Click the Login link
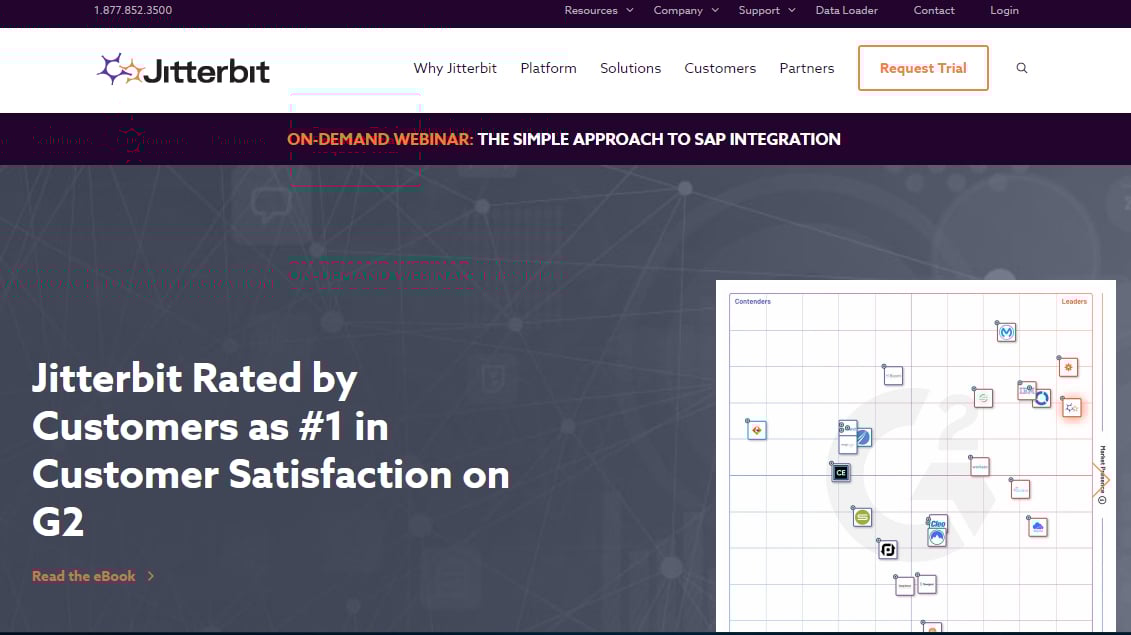Screen dimensions: 1131x635 pyautogui.click(x=1004, y=10)
